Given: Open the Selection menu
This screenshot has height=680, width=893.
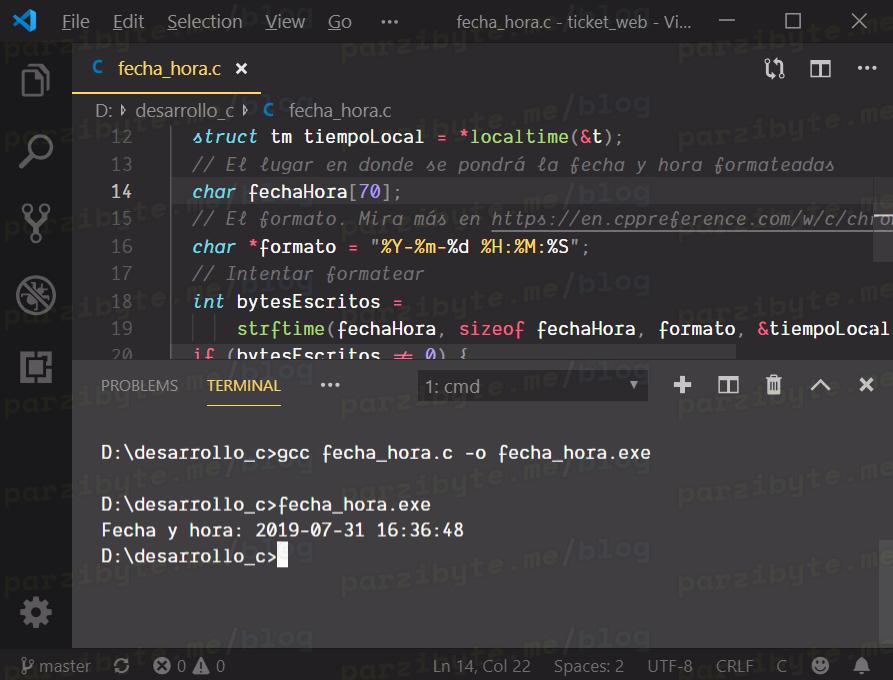Looking at the screenshot, I should click(x=204, y=22).
